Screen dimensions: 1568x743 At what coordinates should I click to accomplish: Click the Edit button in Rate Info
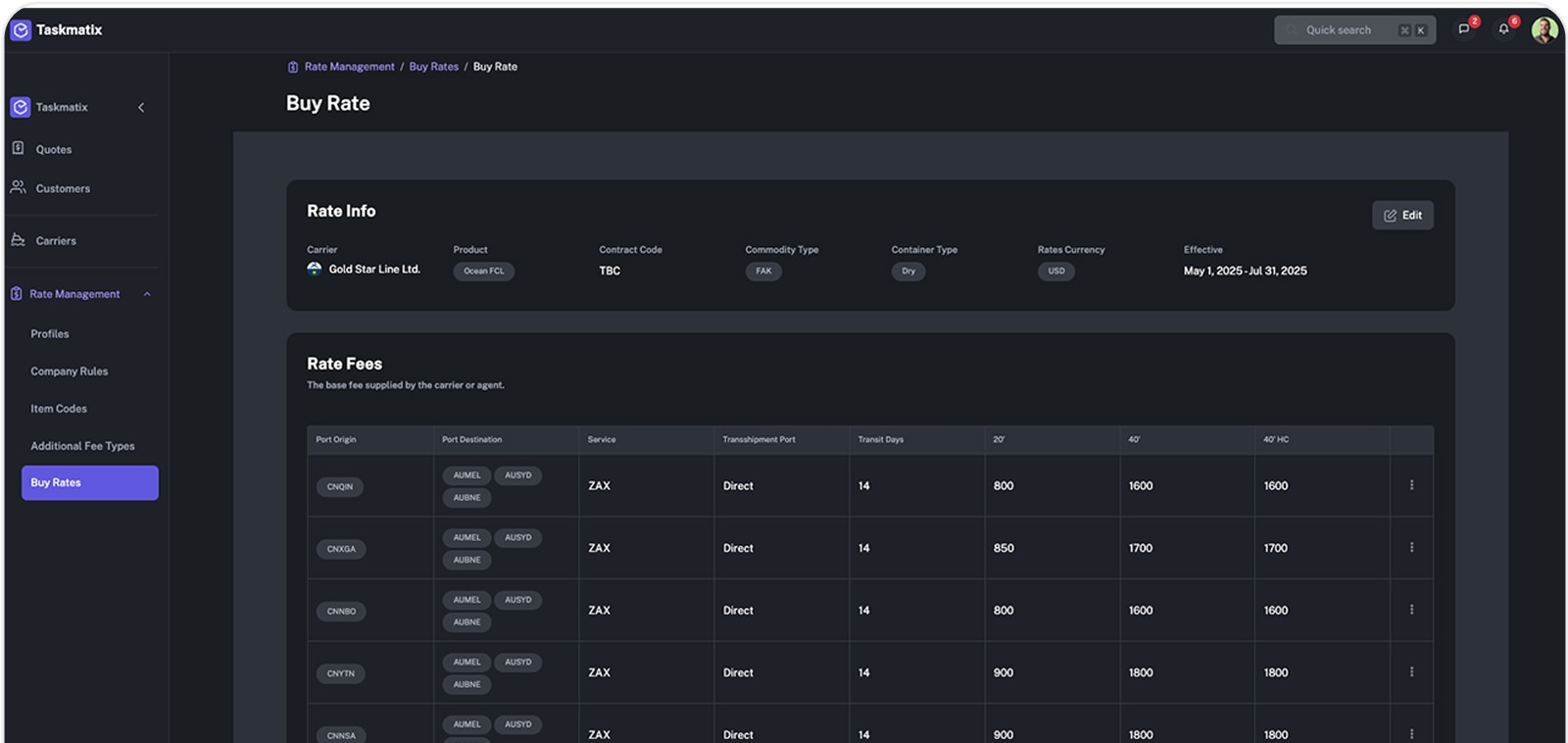[1402, 216]
